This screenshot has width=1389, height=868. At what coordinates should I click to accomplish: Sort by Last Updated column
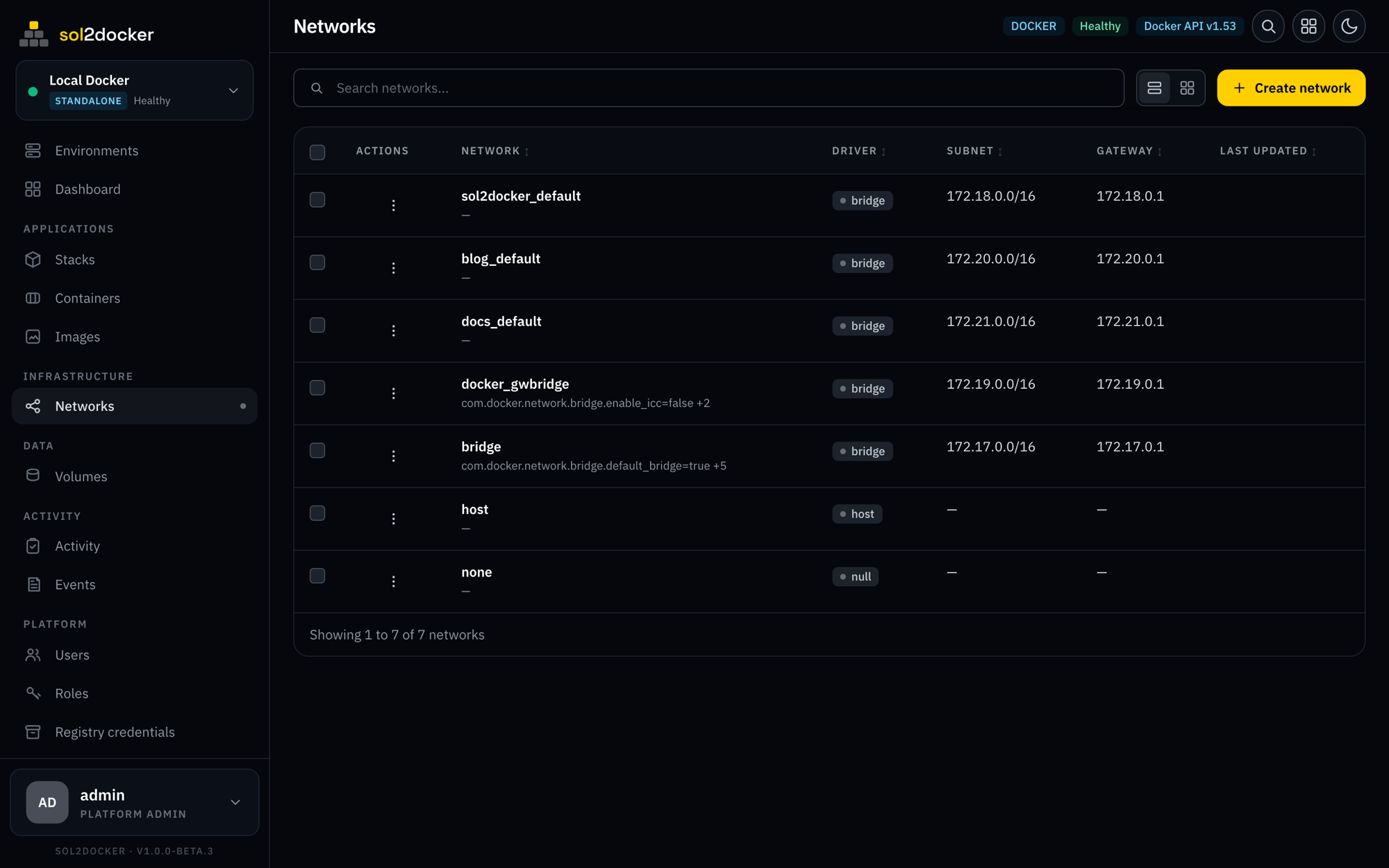(x=1268, y=151)
